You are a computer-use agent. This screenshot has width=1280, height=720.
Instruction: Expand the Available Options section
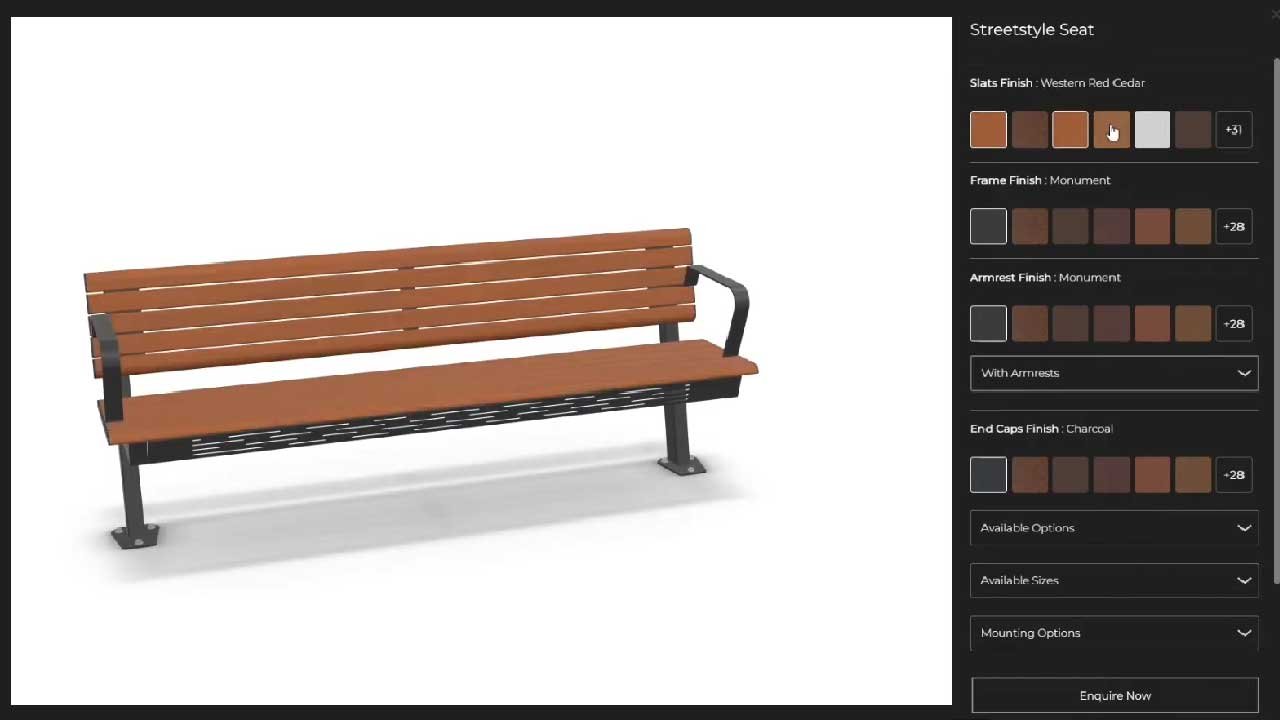(x=1114, y=528)
